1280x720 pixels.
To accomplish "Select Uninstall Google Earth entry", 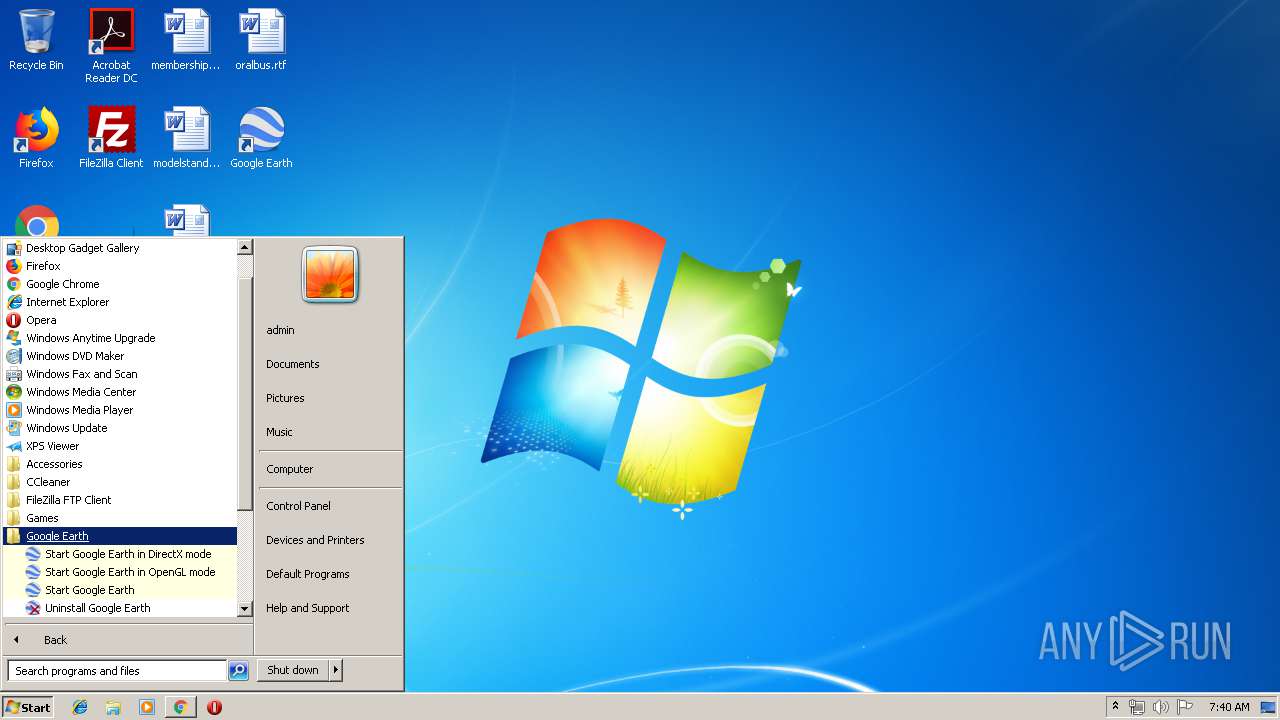I will (120, 608).
